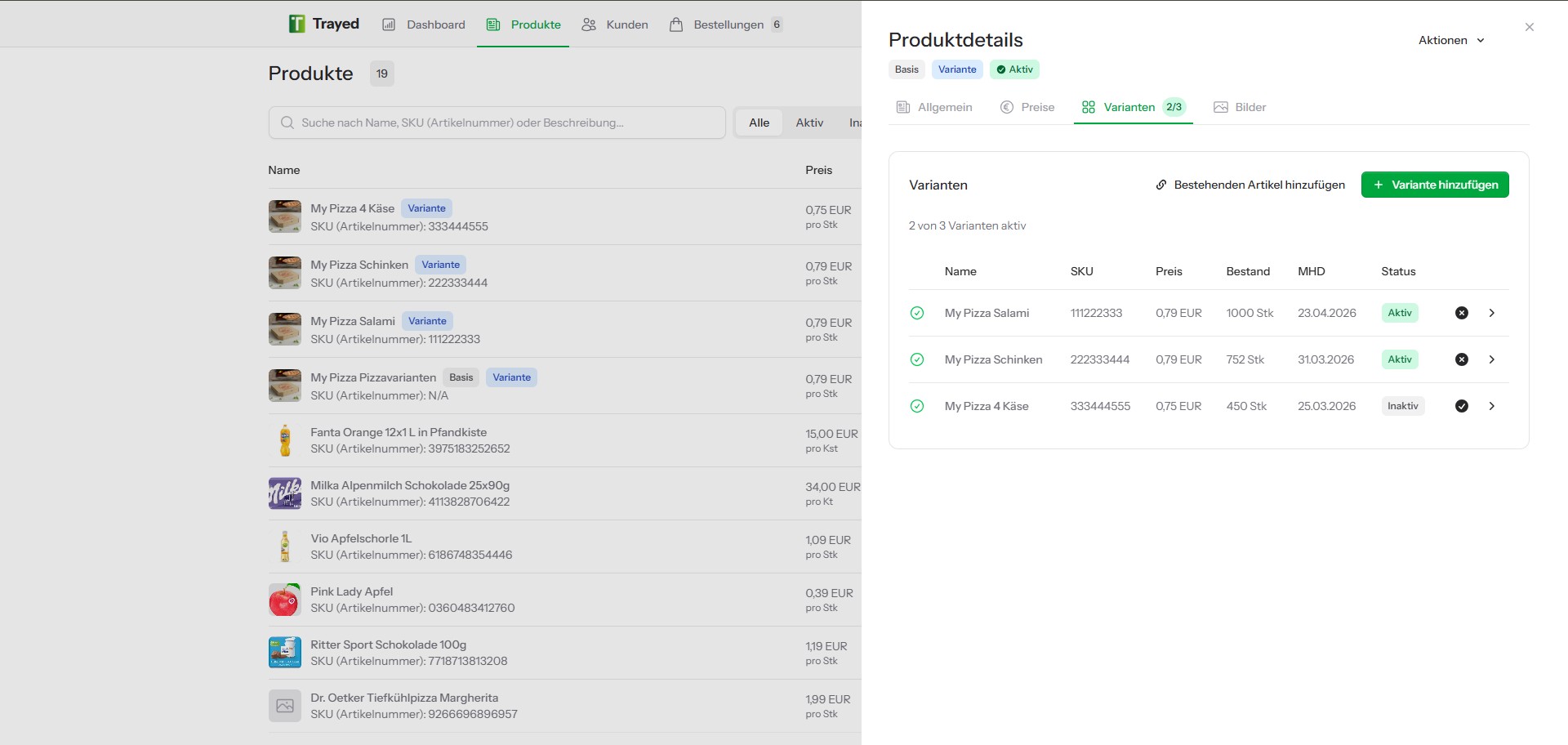Select the Dashboard bar-chart icon
The width and height of the screenshot is (1568, 745).
pos(390,25)
